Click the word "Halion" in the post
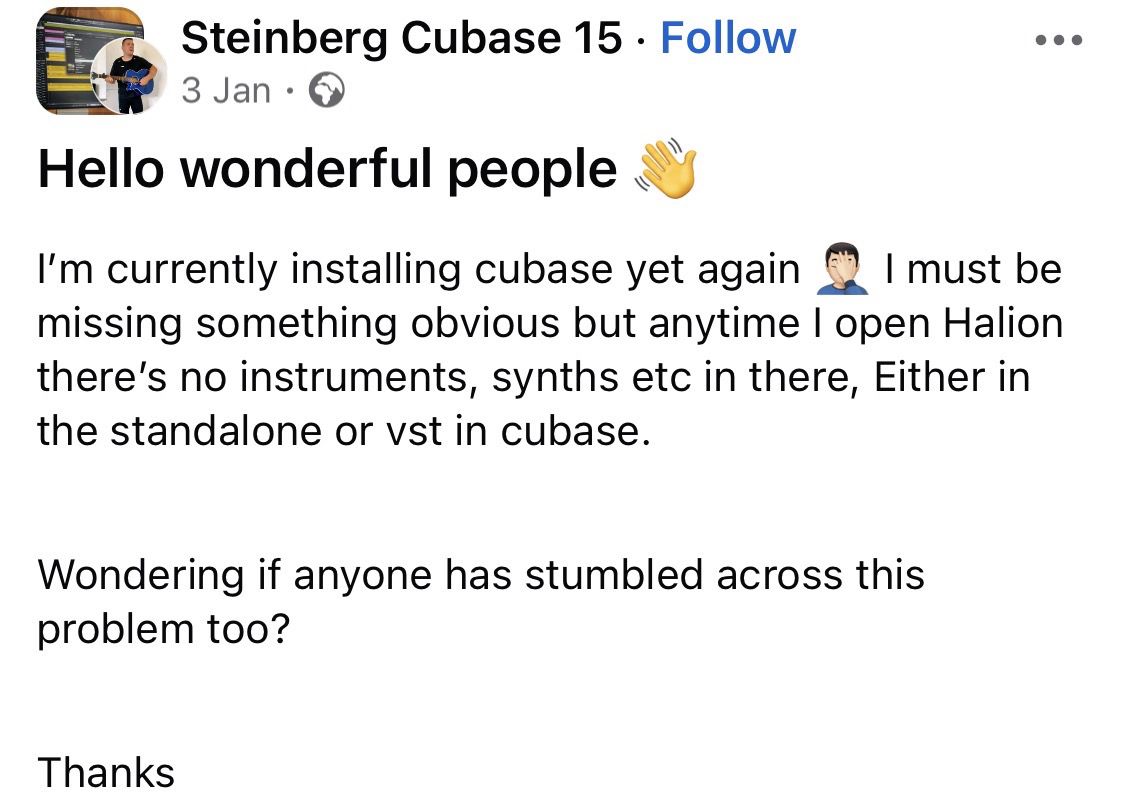Screen dimensions: 1125x795 pos(999,324)
